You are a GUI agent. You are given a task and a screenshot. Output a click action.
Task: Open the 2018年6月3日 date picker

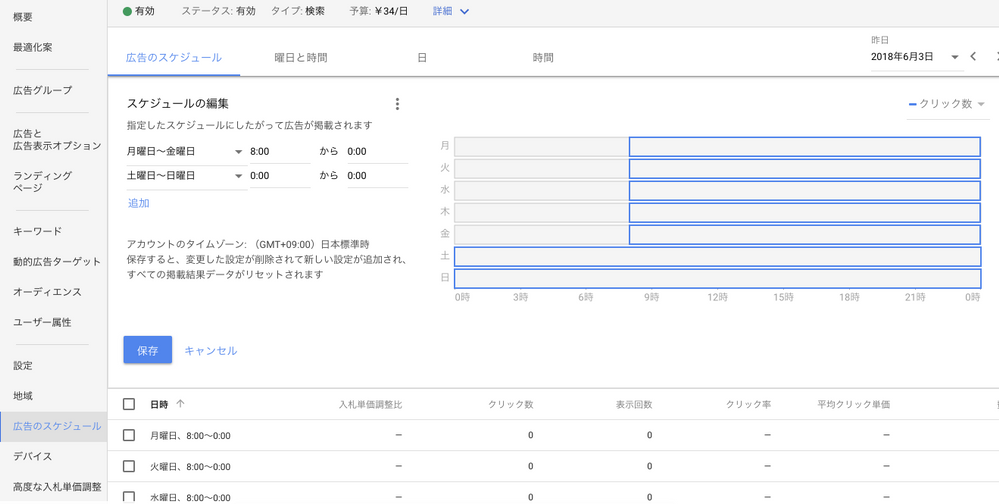tap(915, 57)
